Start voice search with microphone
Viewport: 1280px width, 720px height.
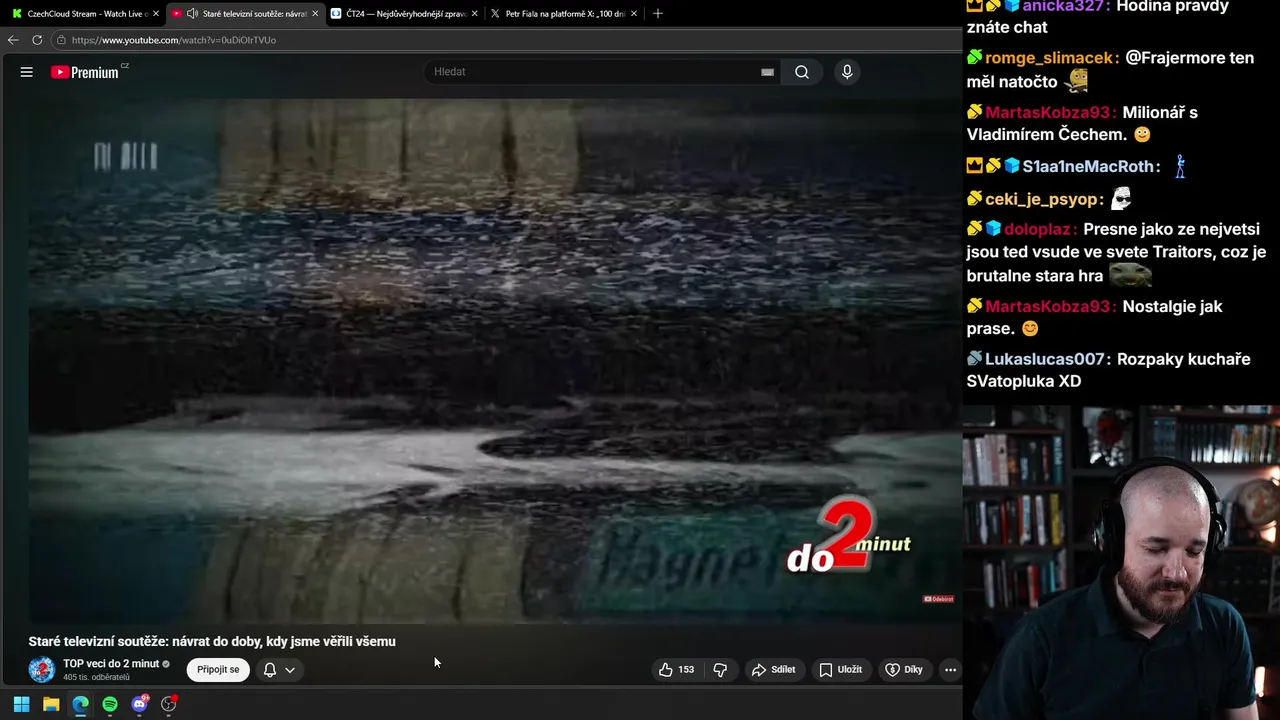(x=847, y=72)
